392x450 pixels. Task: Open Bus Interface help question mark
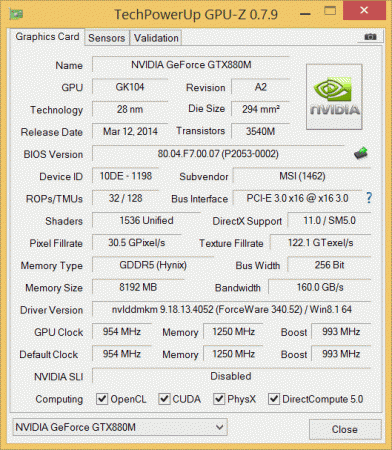click(369, 198)
